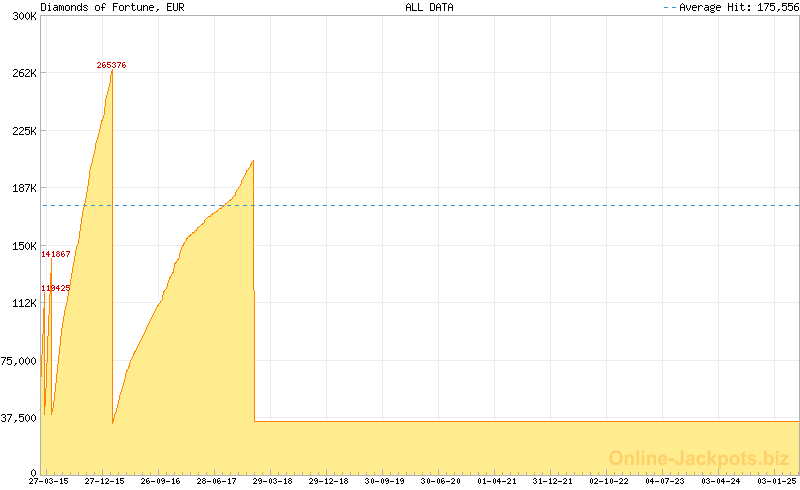Pick the 01-04-21 x-axis date
Image resolution: width=800 pixels, height=490 pixels.
coord(497,481)
